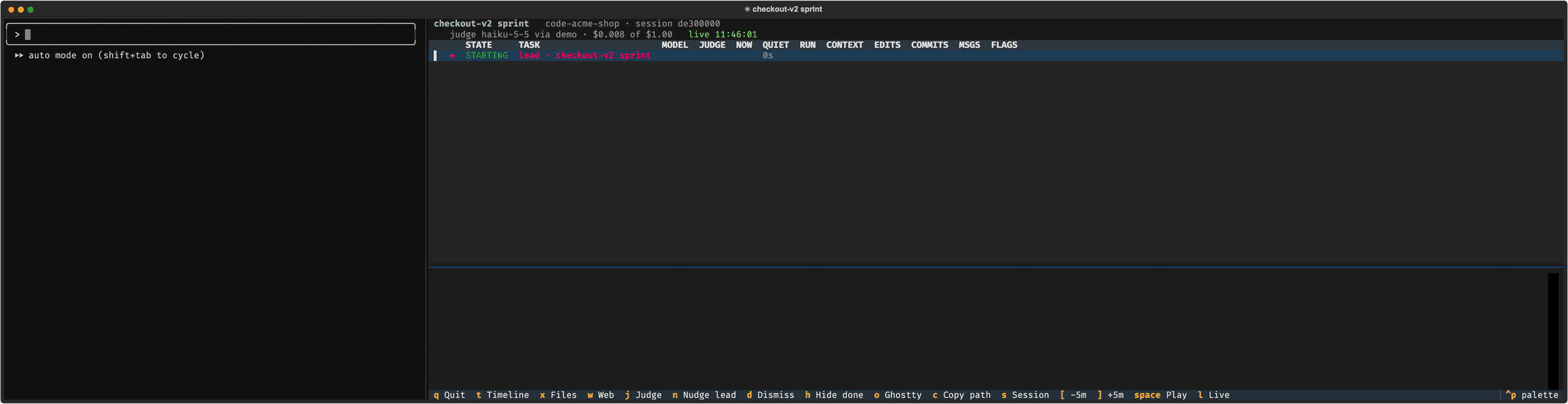This screenshot has height=404, width=1568.
Task: Click the Ghostty shortcut
Action: tap(898, 395)
